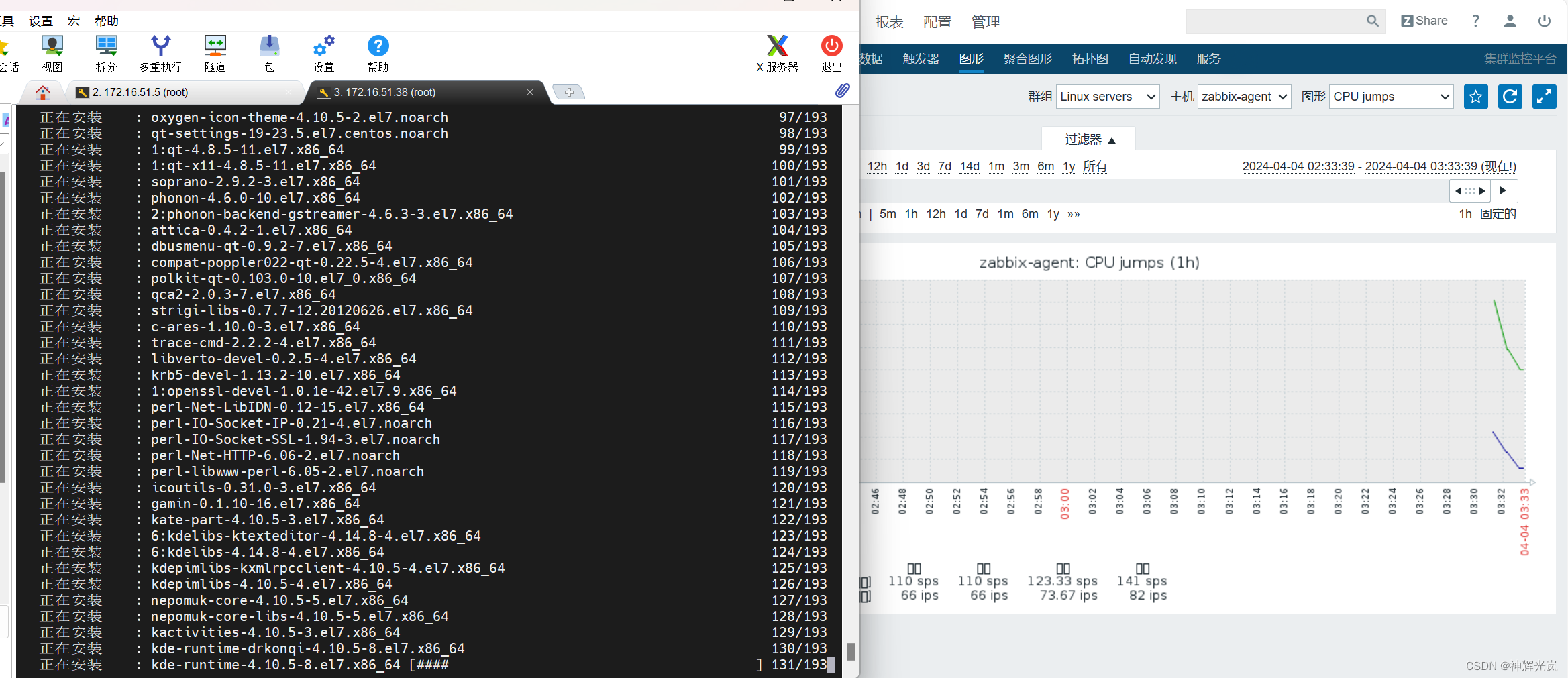Click the 集群监控平台 label
Viewport: 1568px width, 678px height.
[x=1520, y=59]
